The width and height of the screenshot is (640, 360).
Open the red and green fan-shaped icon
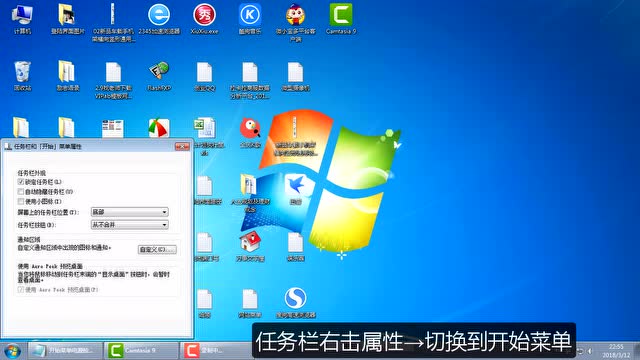(x=159, y=128)
